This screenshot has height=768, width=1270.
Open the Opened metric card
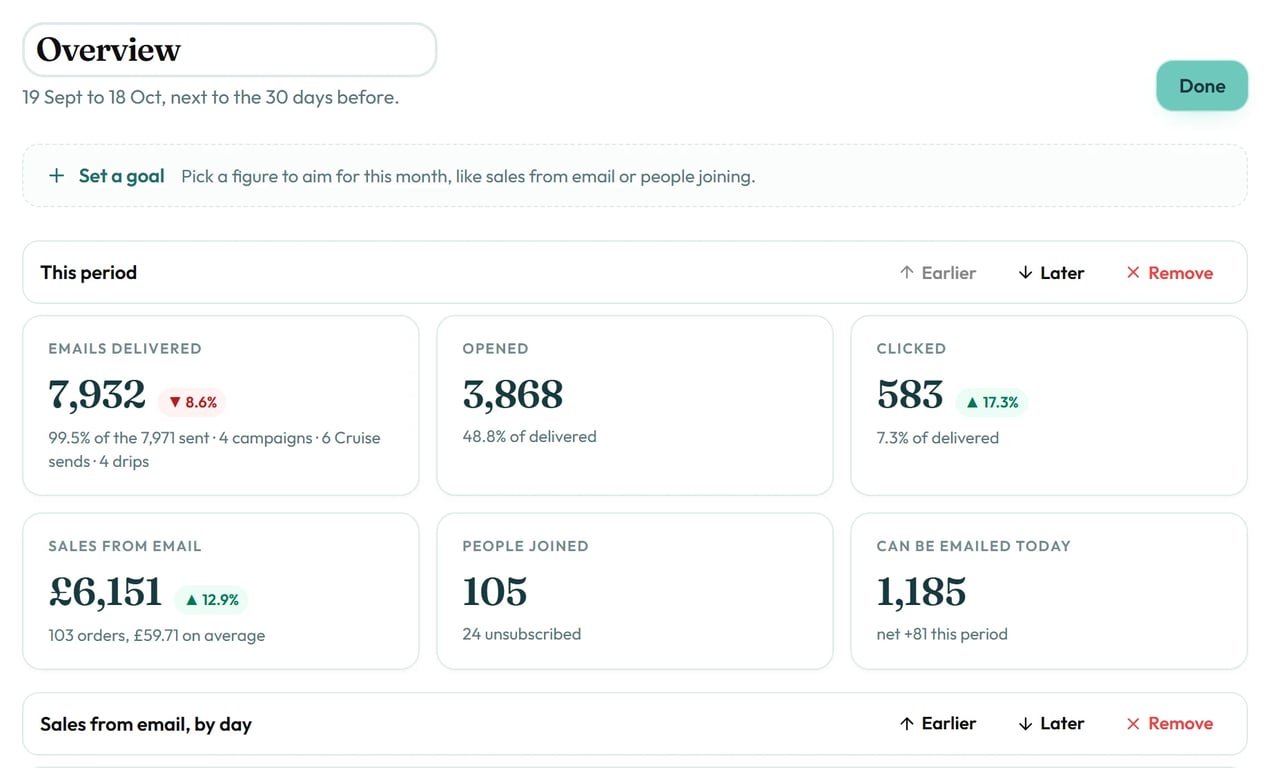point(635,406)
